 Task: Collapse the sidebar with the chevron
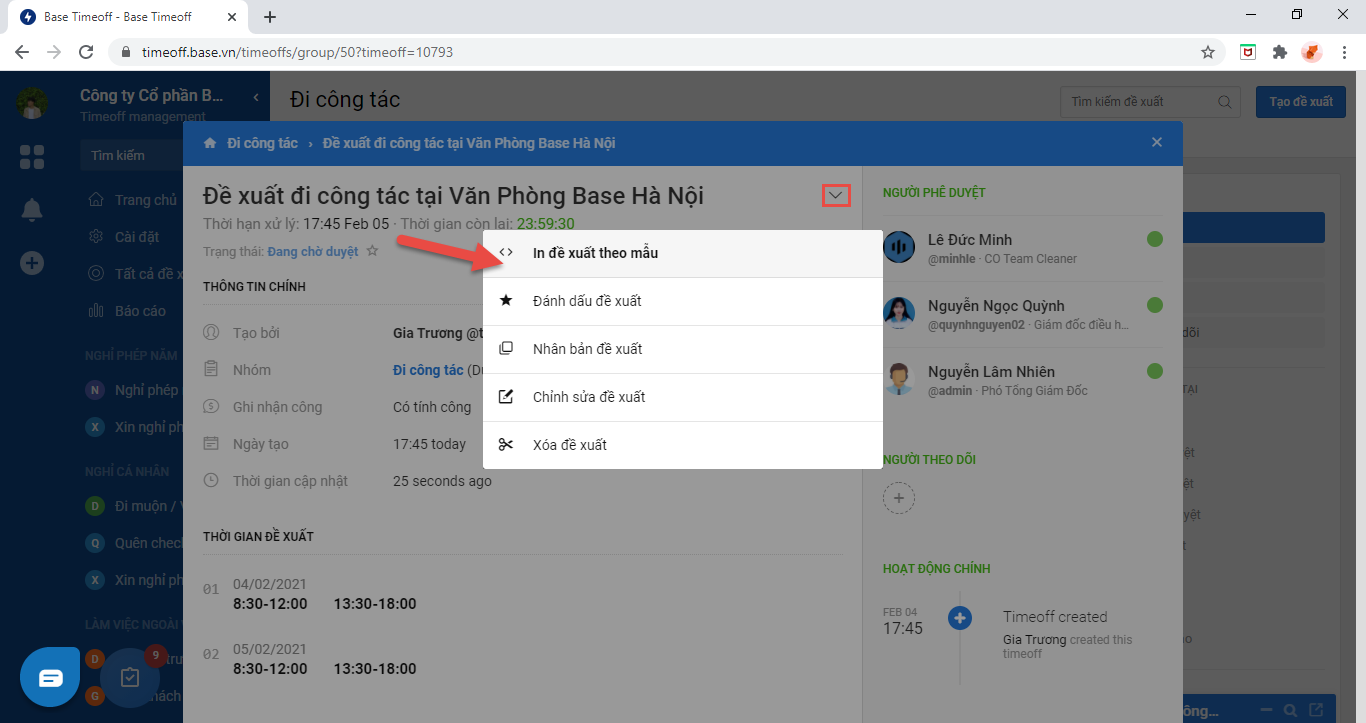[x=256, y=97]
